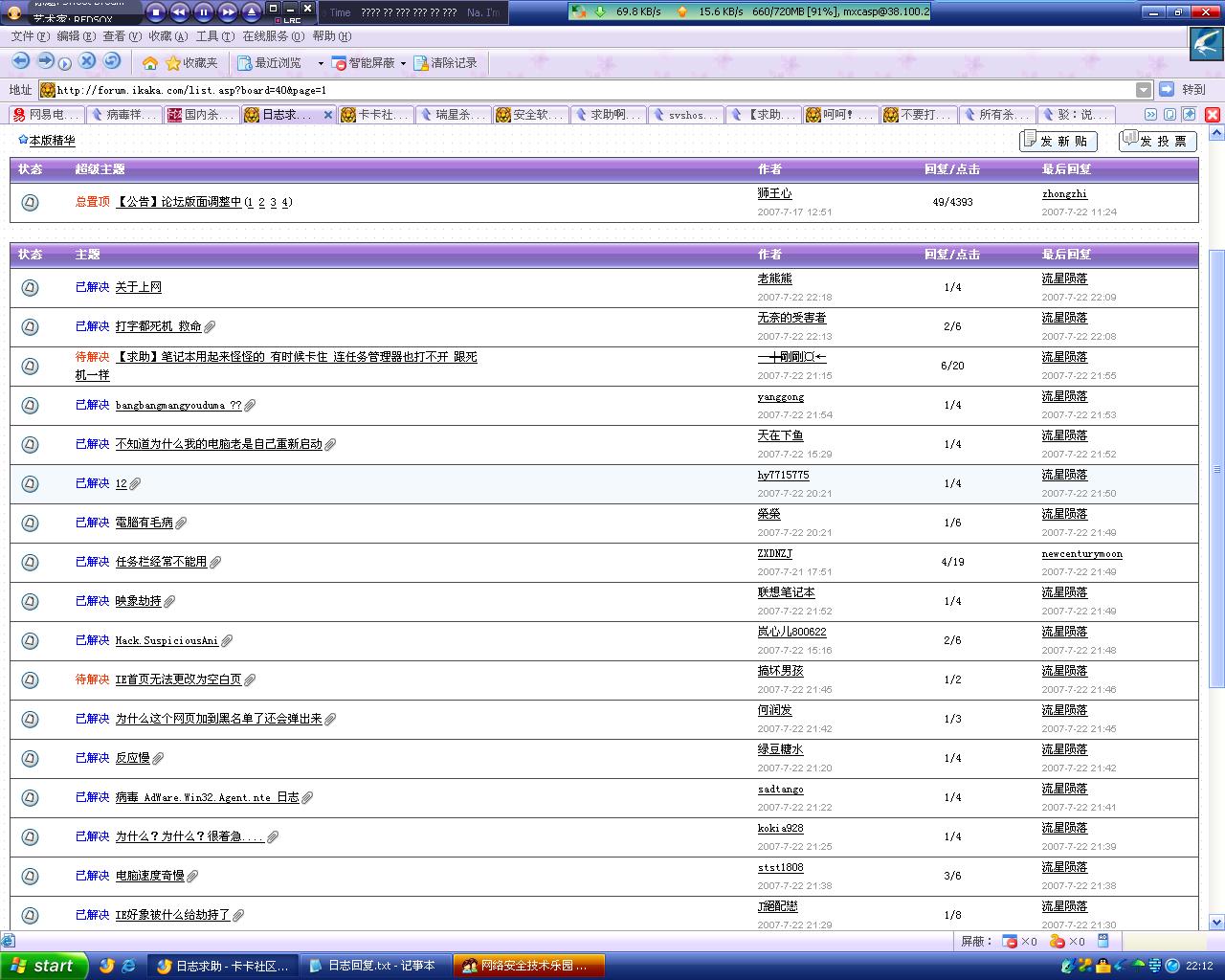The width and height of the screenshot is (1225, 980).
Task: Click the pin icon on the tab bar
Action: tap(1189, 115)
